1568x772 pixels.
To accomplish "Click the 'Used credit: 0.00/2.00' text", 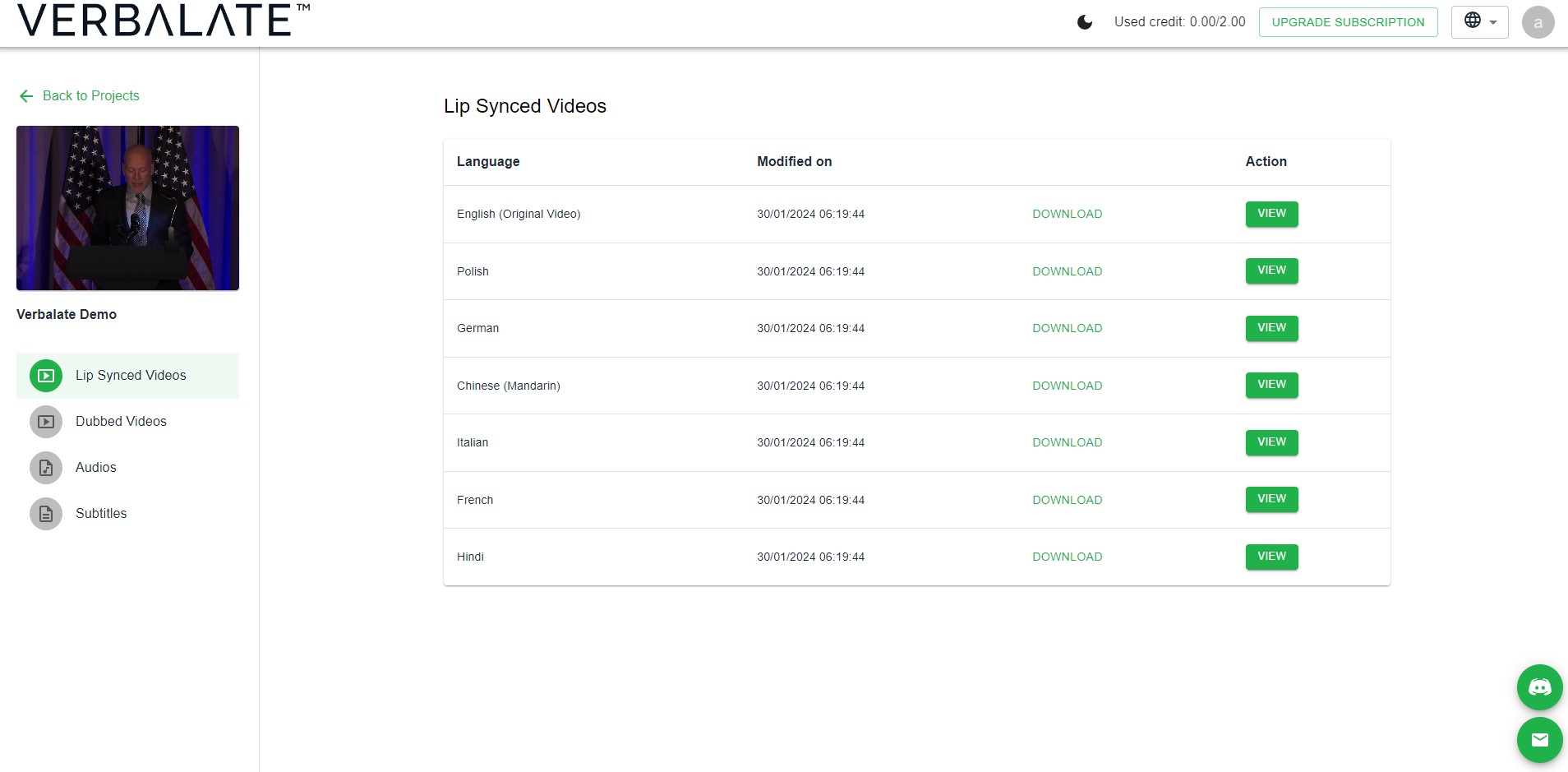I will click(1179, 22).
